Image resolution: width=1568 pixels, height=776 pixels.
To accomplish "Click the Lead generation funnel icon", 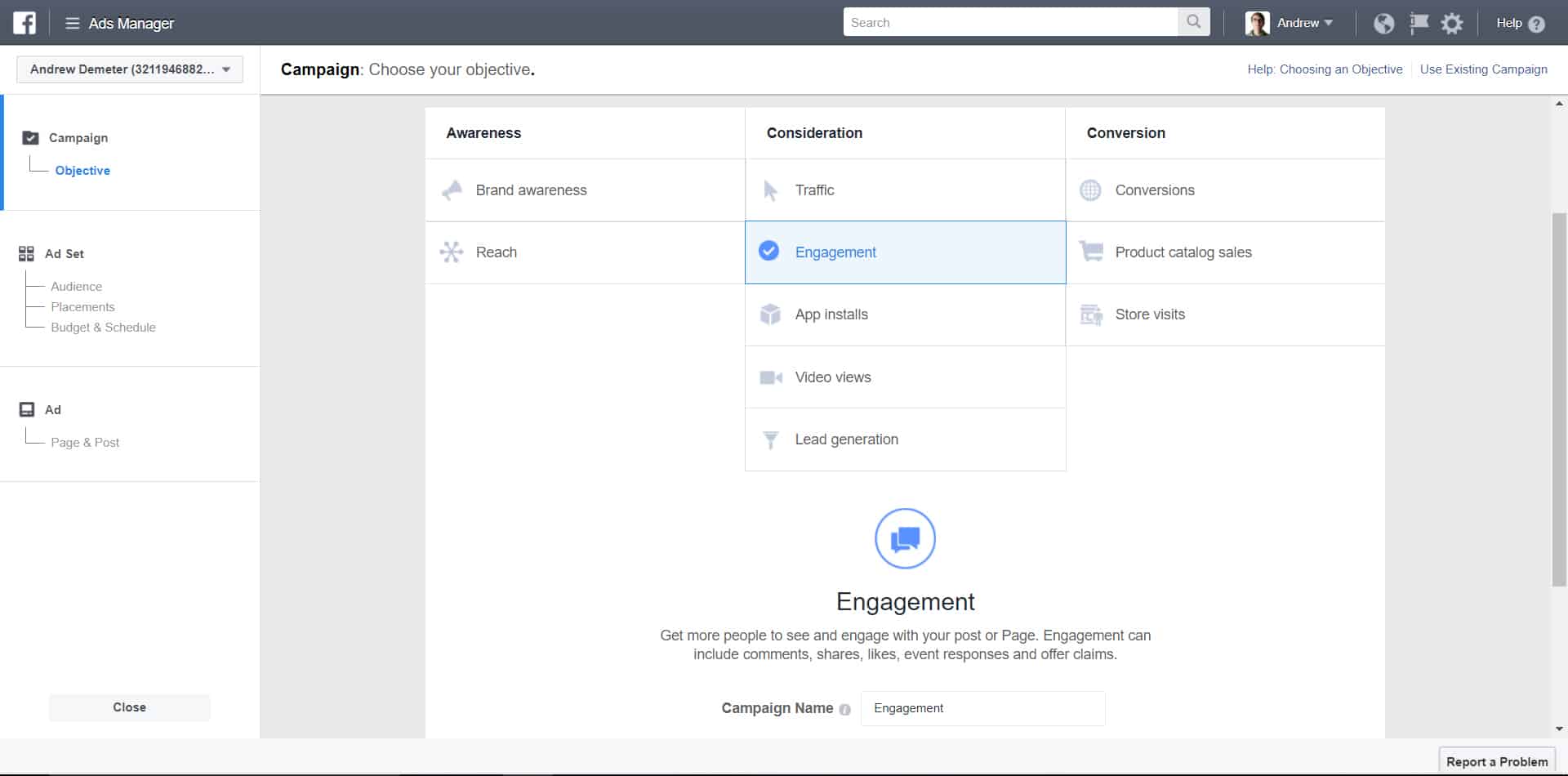I will [x=770, y=440].
